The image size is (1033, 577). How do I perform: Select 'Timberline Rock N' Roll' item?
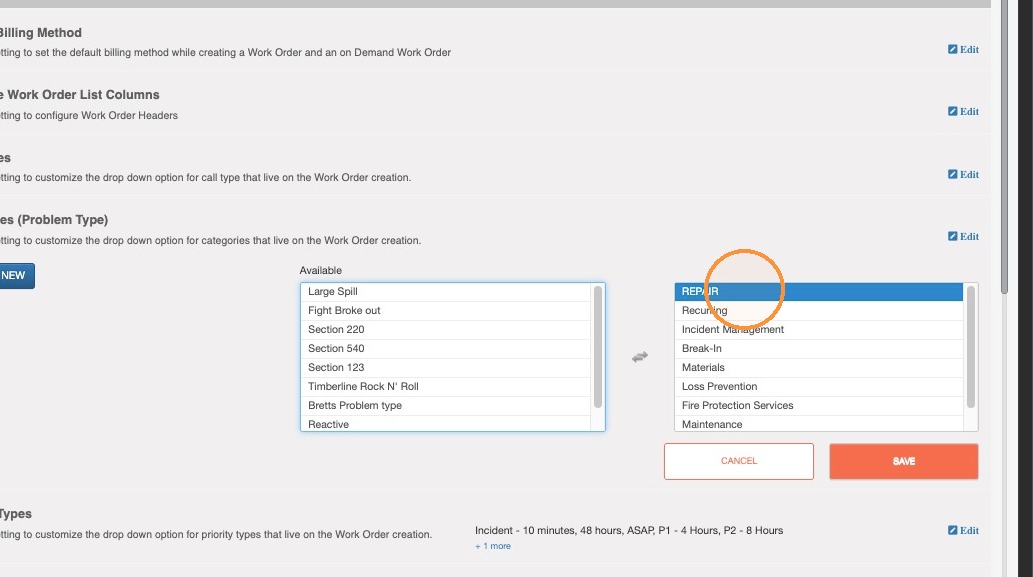point(445,387)
